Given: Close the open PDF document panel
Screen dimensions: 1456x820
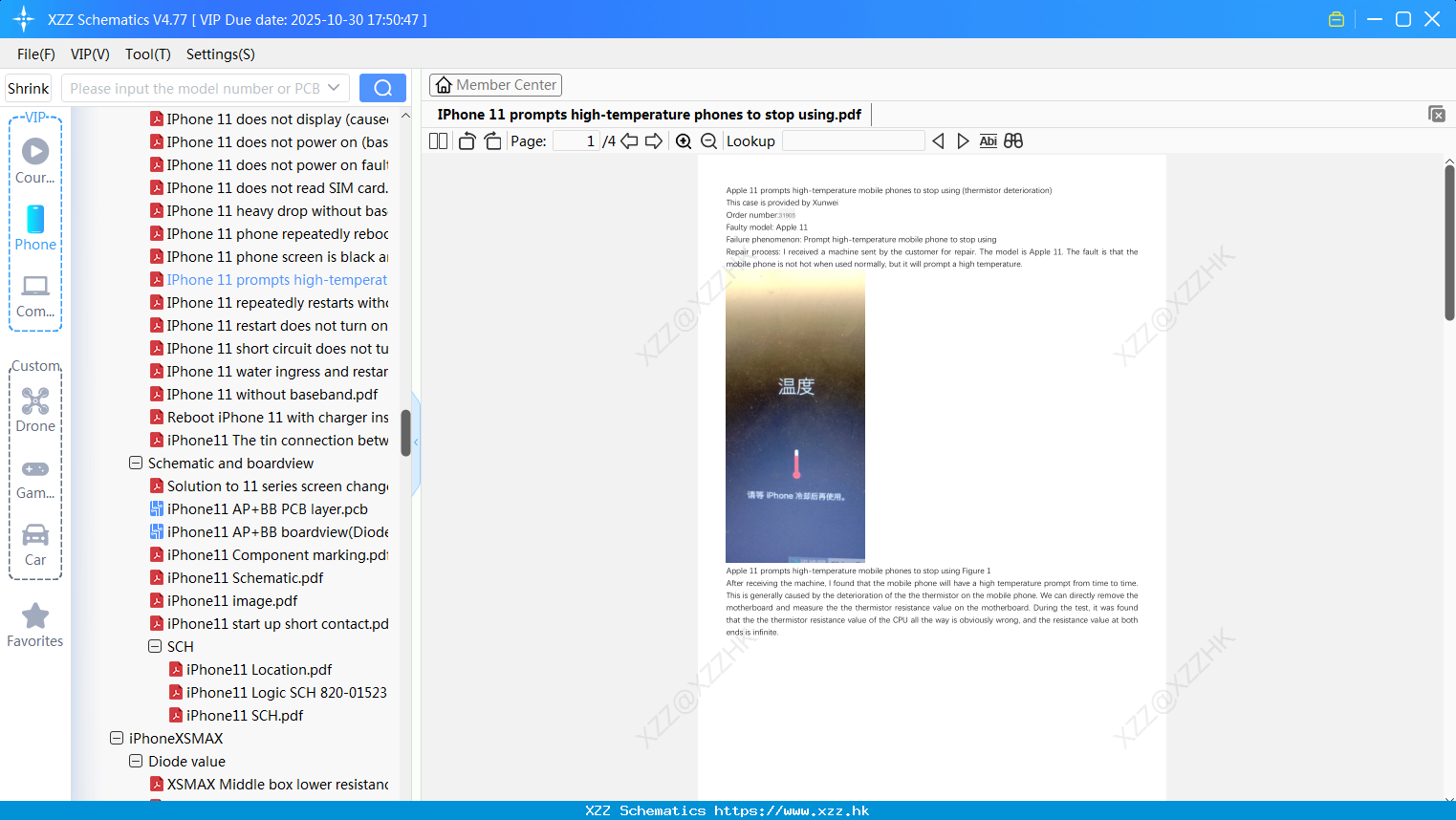Looking at the screenshot, I should (x=1436, y=114).
